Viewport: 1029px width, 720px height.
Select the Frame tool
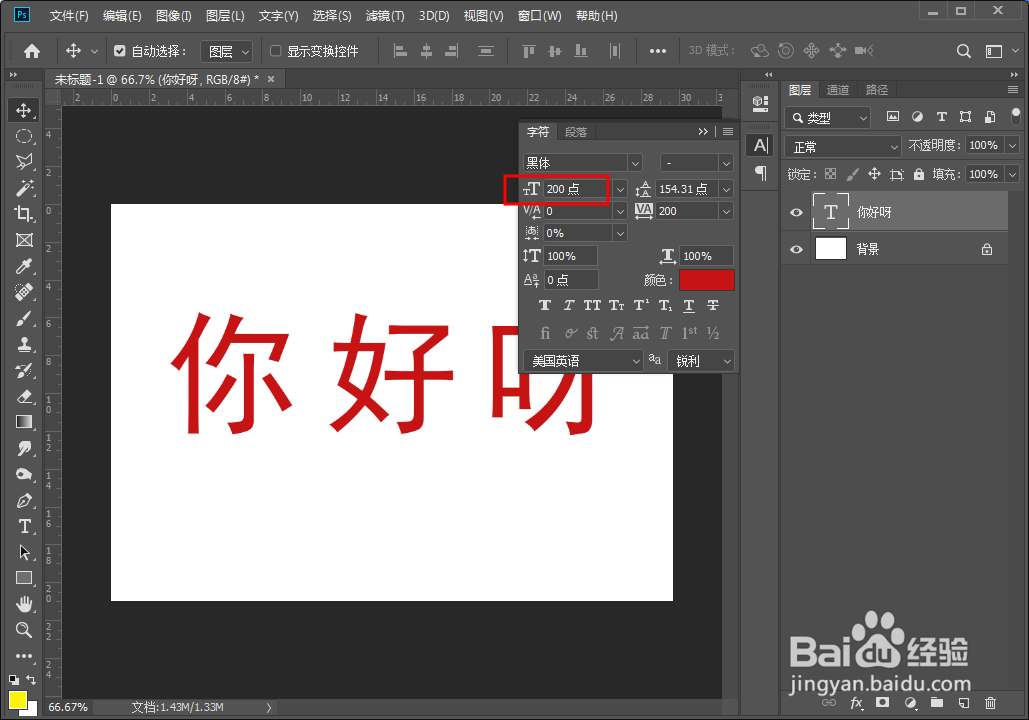tap(24, 240)
